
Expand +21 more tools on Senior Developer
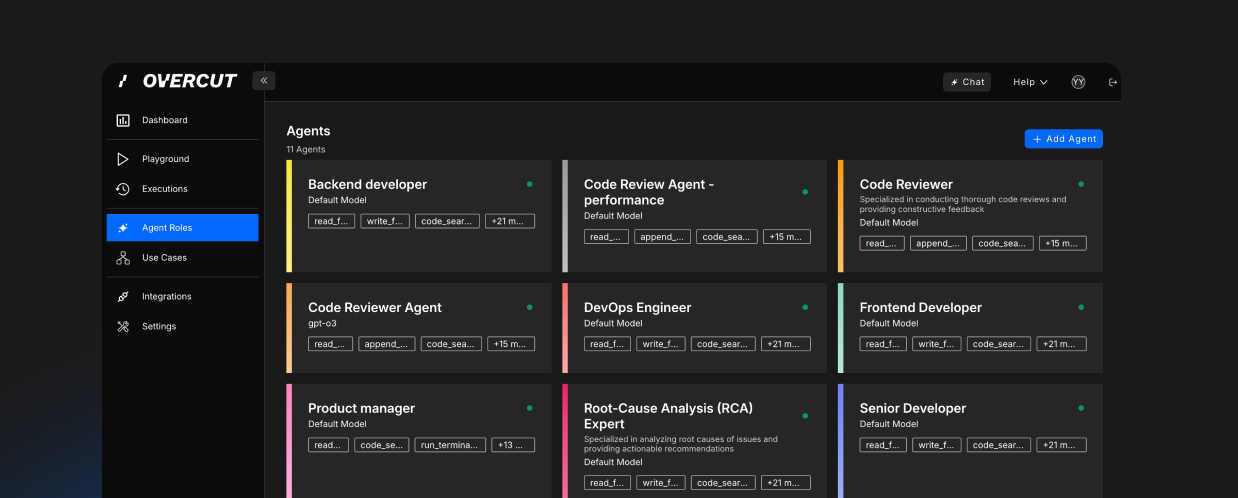click(1062, 445)
